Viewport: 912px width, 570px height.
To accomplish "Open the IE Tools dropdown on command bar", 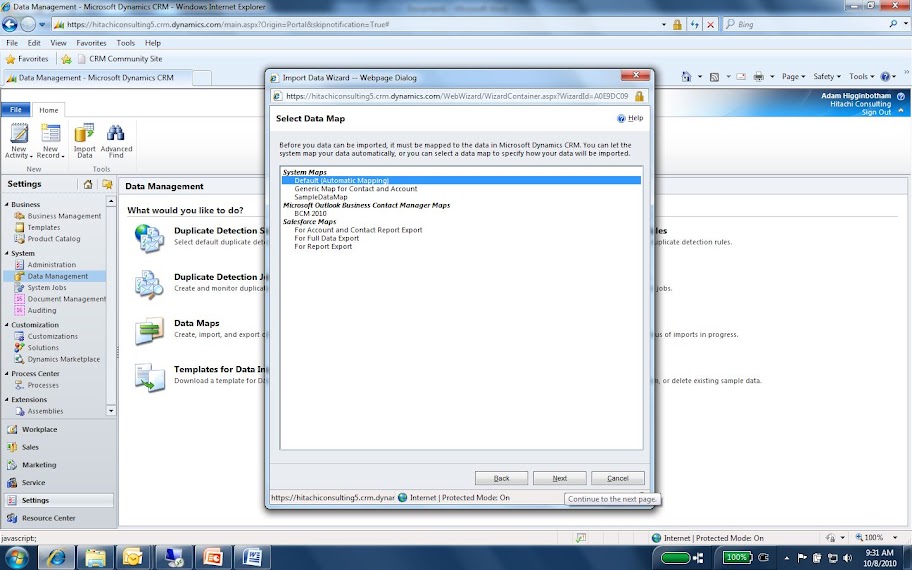I will [x=861, y=77].
